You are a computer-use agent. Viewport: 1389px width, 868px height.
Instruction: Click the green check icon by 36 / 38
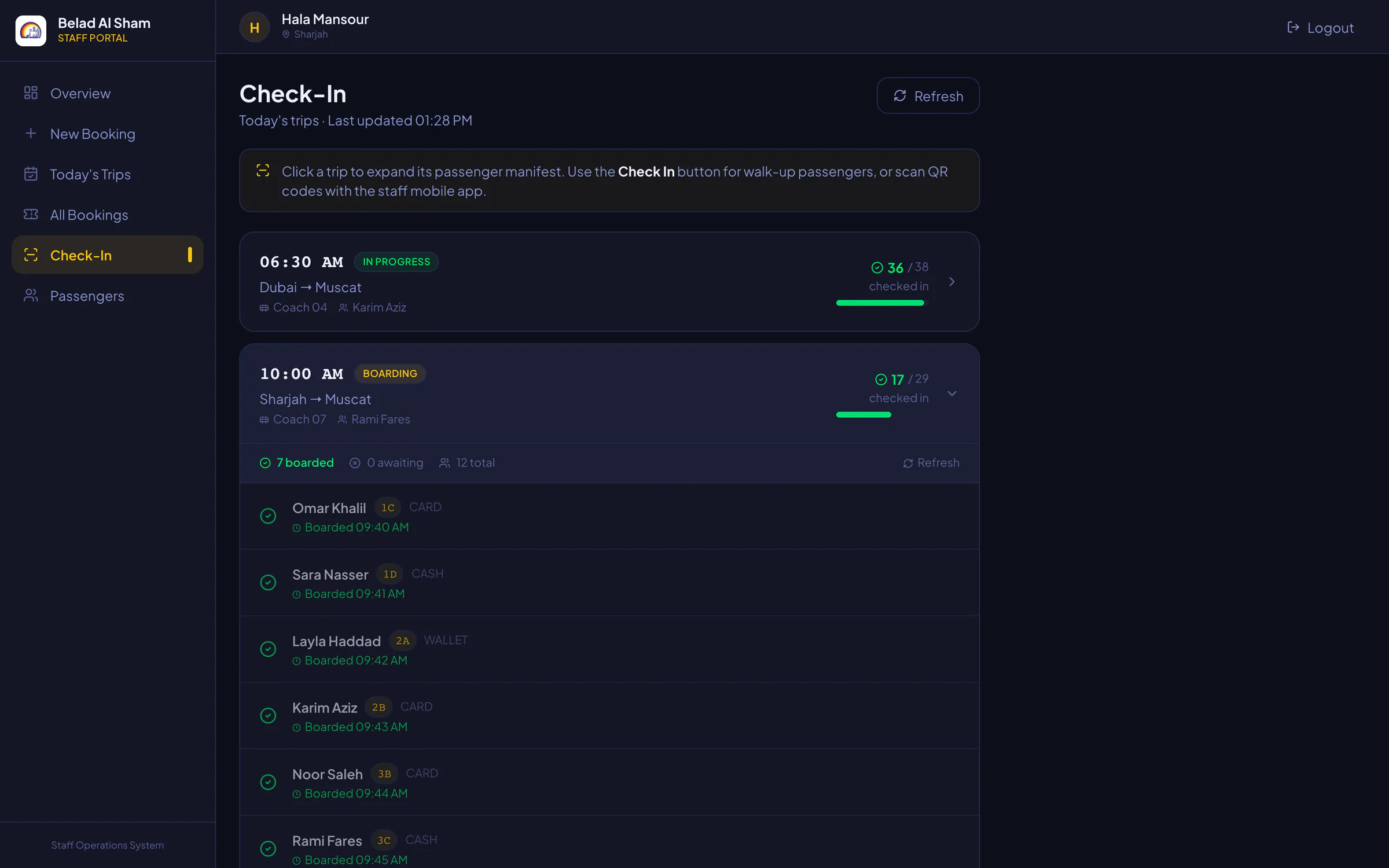coord(877,267)
